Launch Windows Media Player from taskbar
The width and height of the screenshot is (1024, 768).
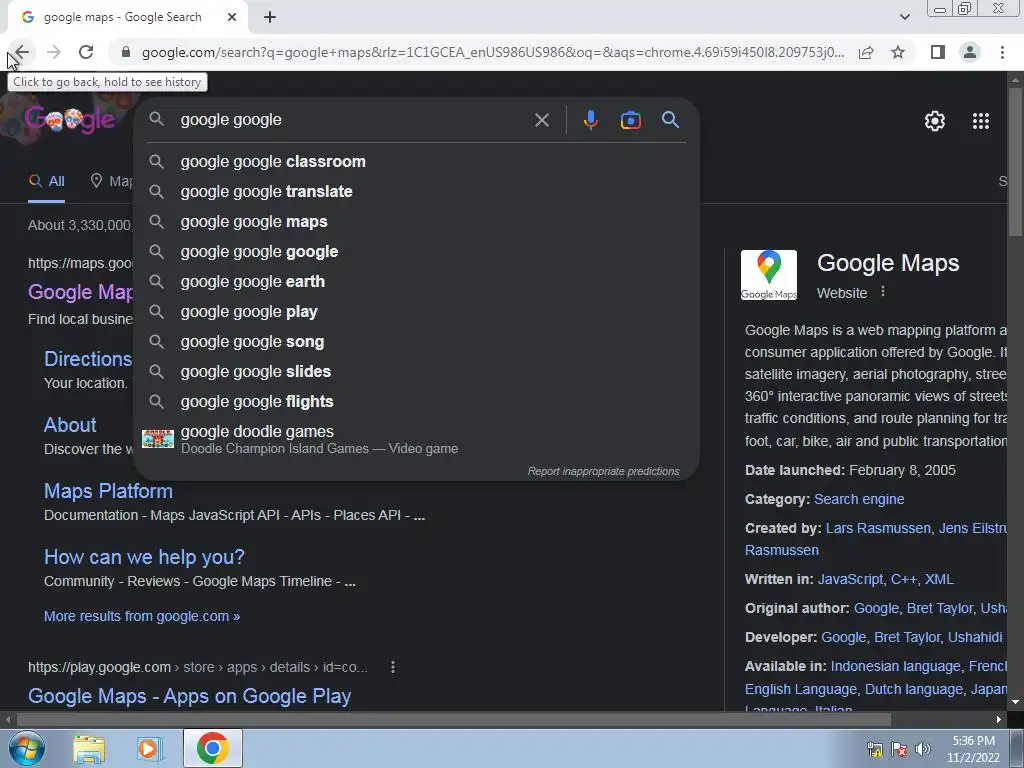pos(149,749)
